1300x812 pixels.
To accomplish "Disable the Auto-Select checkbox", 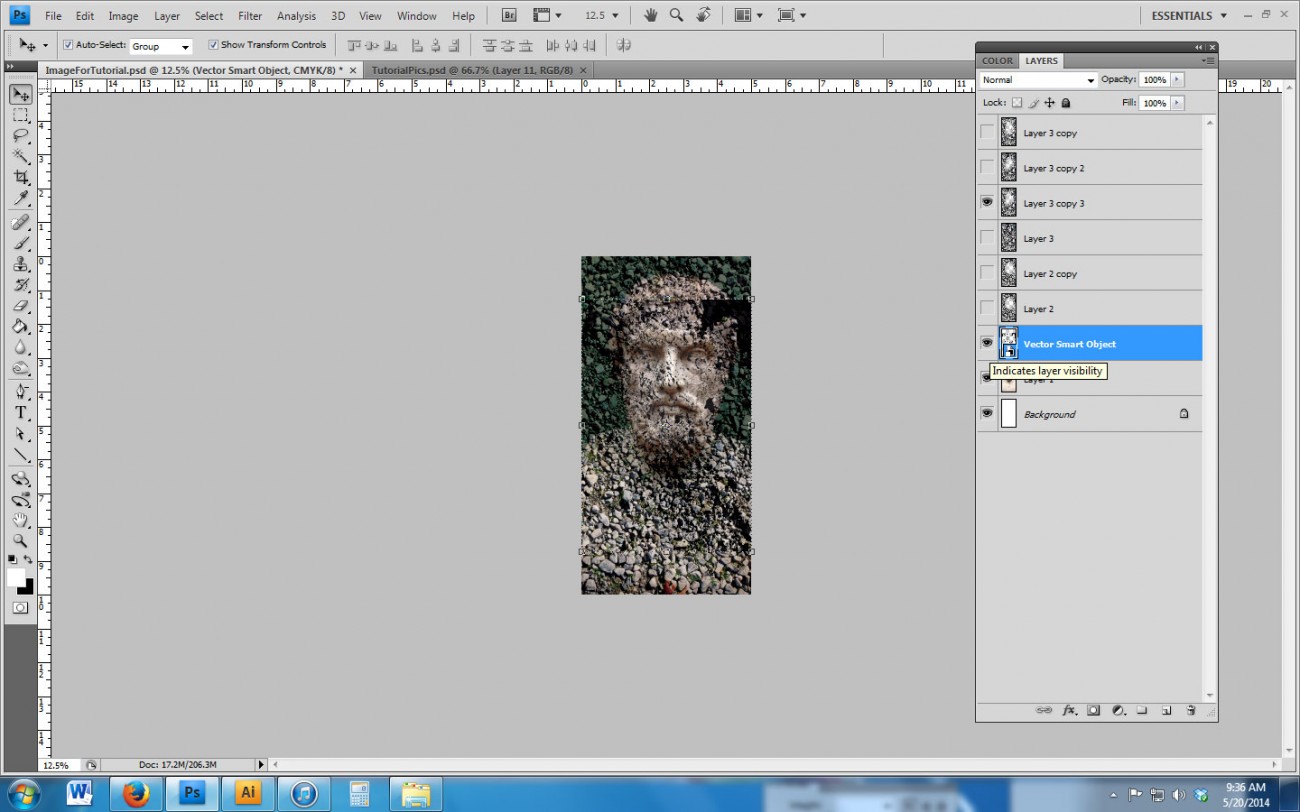I will [68, 45].
